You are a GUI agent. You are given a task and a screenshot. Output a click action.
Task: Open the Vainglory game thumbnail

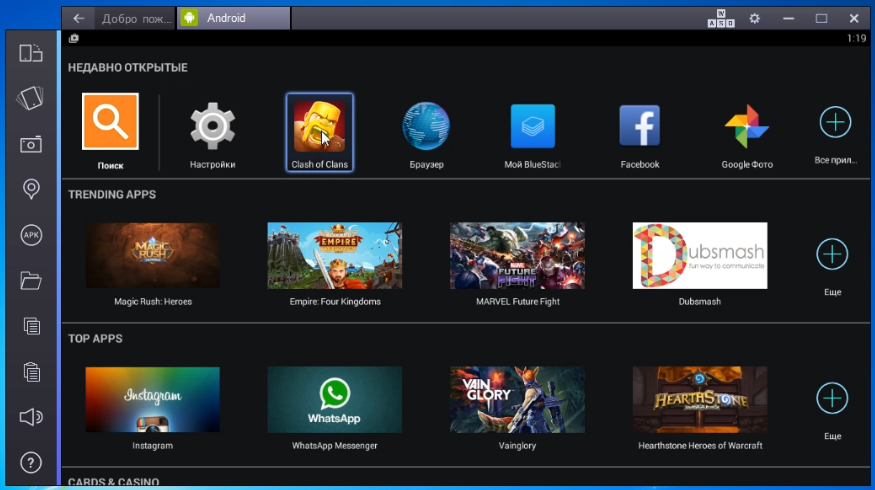517,400
